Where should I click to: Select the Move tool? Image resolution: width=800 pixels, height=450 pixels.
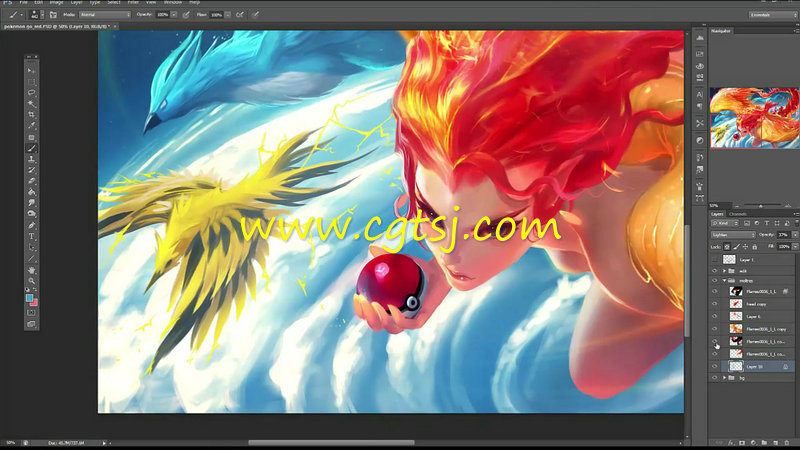click(31, 70)
